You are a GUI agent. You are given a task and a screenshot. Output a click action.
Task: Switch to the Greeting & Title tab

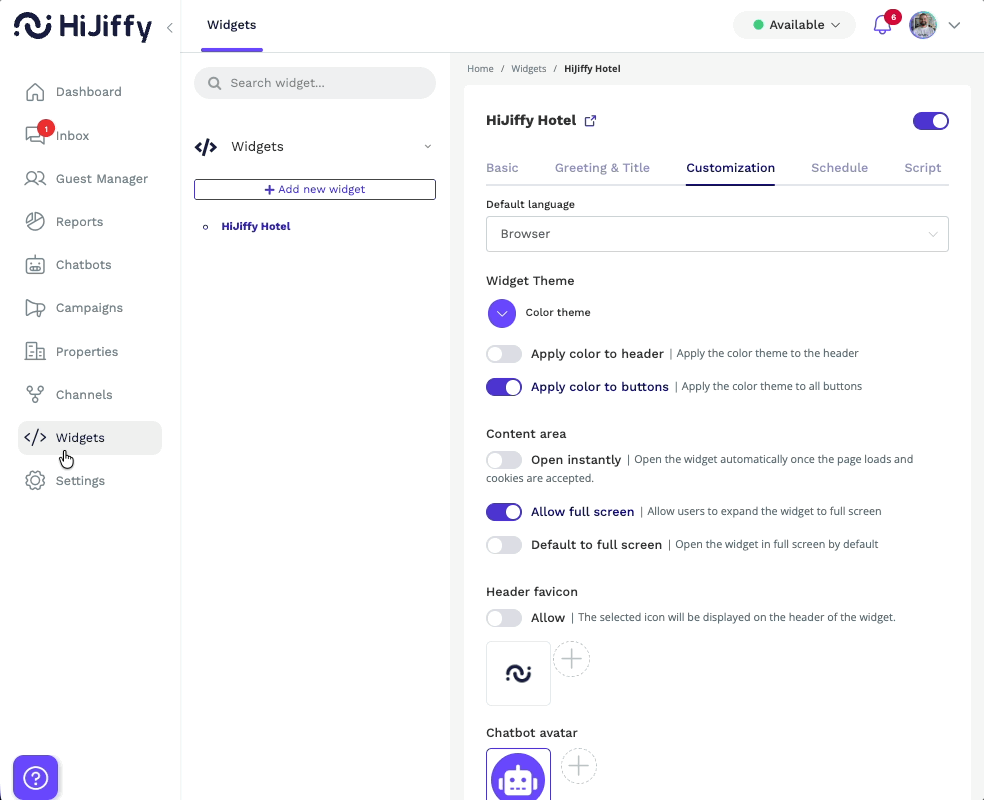(x=602, y=168)
